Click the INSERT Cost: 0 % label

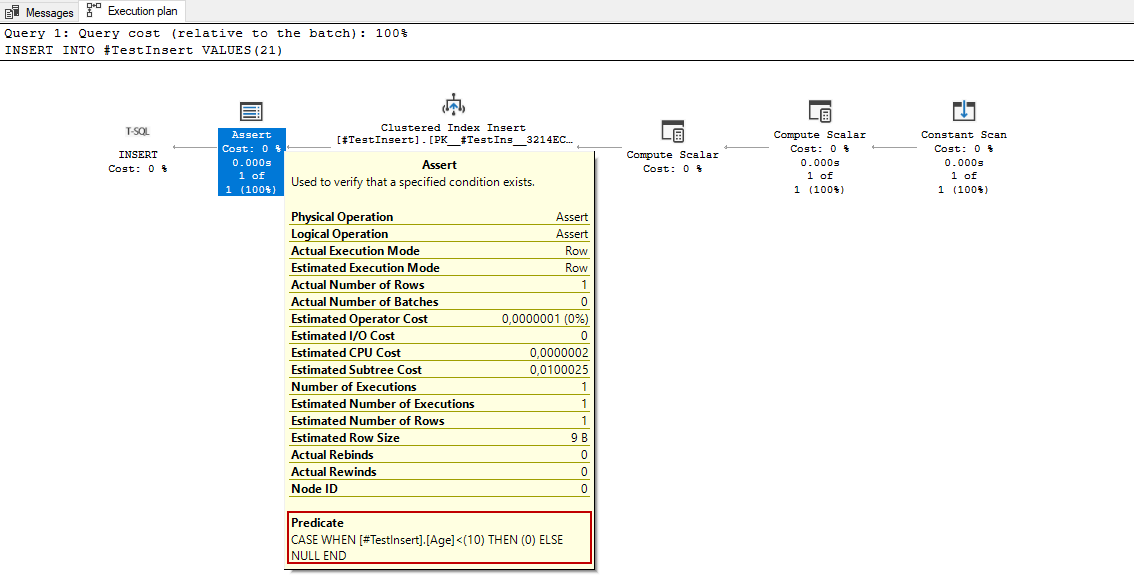pyautogui.click(x=137, y=161)
